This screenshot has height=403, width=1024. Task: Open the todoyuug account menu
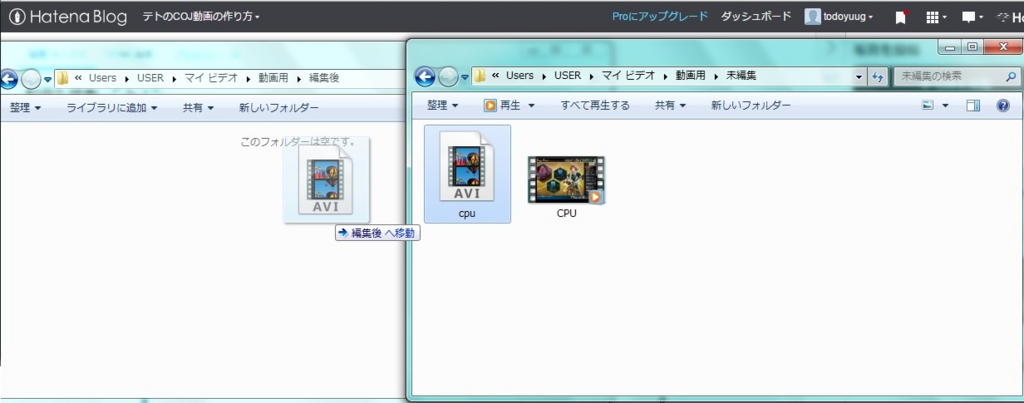(839, 17)
